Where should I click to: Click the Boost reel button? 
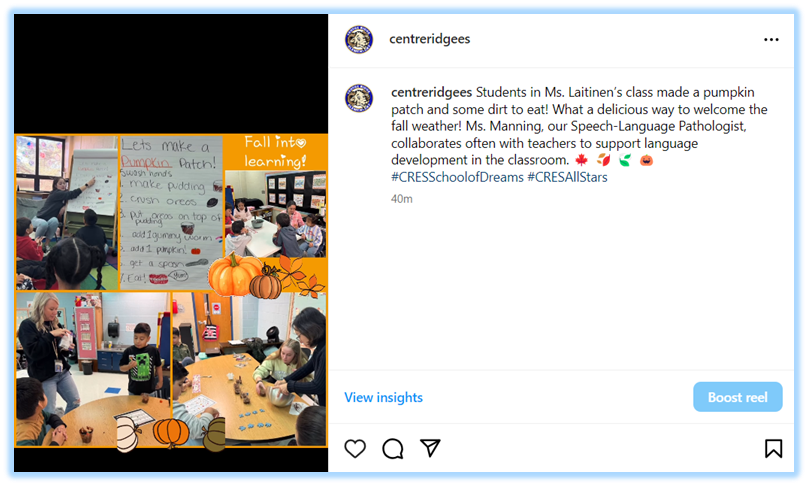pos(737,397)
